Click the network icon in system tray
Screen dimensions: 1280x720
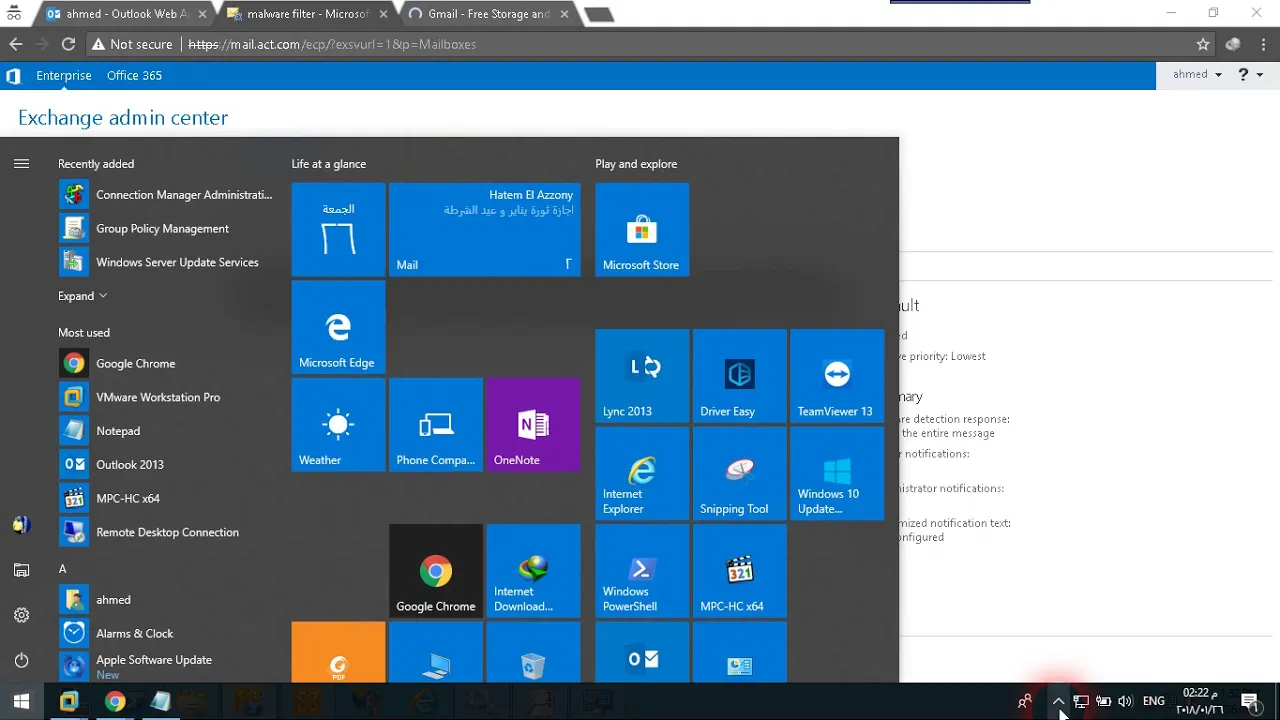[x=1081, y=701]
